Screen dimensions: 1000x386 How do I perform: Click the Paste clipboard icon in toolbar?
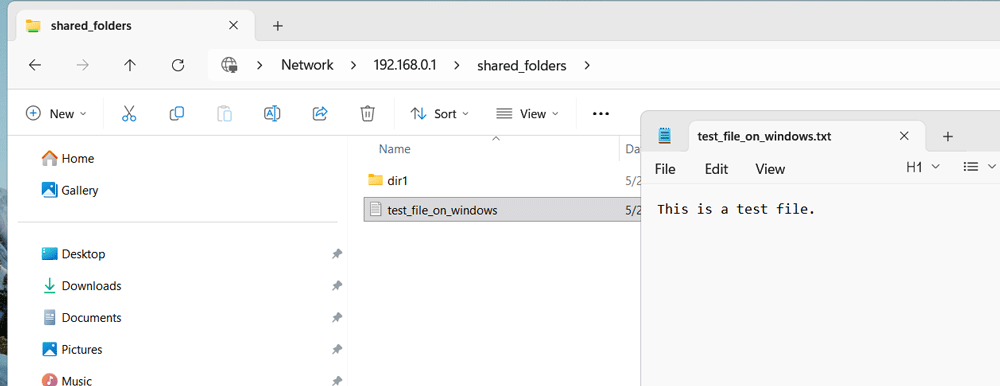224,114
